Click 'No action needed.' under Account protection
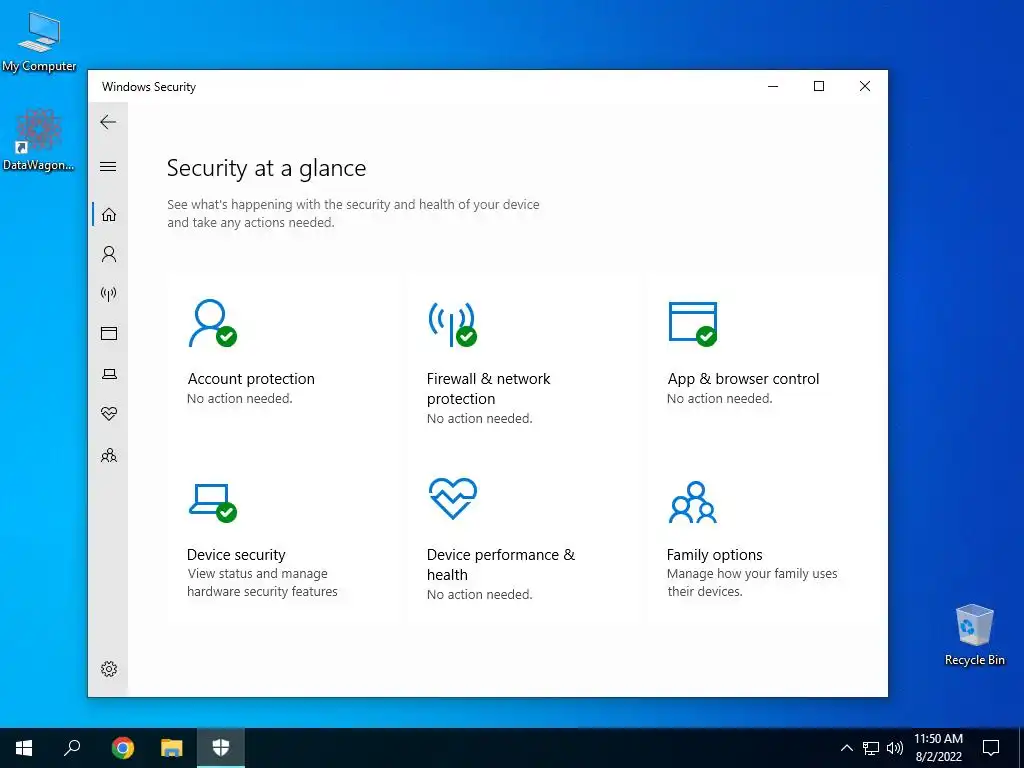The image size is (1024, 768). (x=240, y=398)
